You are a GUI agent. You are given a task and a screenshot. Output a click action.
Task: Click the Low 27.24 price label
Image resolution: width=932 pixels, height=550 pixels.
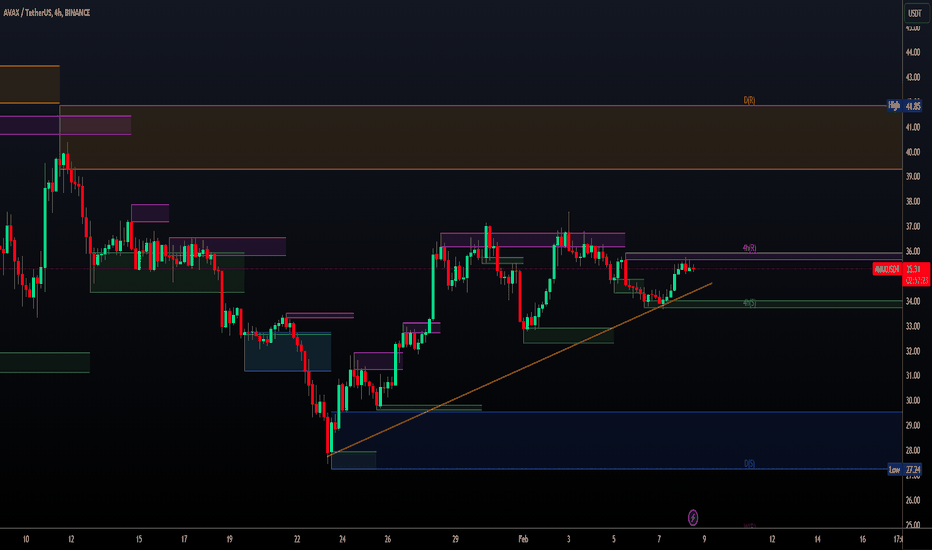(x=905, y=470)
